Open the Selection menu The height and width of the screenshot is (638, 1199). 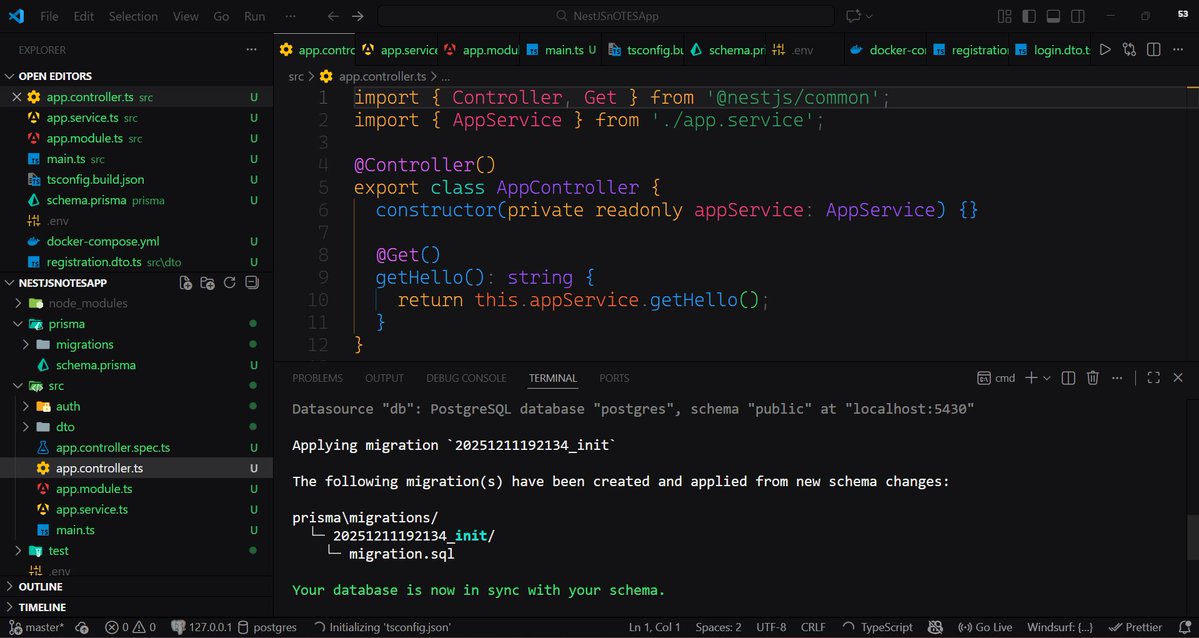(x=133, y=16)
